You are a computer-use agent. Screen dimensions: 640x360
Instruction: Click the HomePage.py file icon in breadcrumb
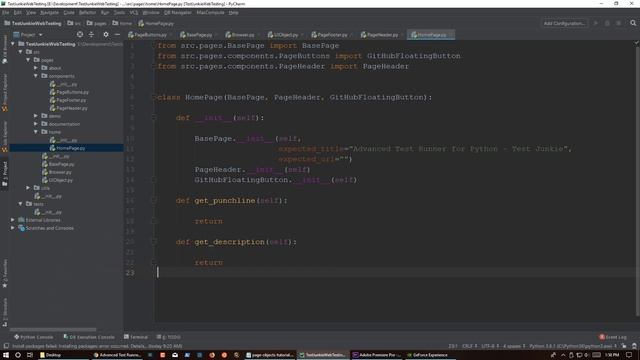pyautogui.click(x=141, y=23)
